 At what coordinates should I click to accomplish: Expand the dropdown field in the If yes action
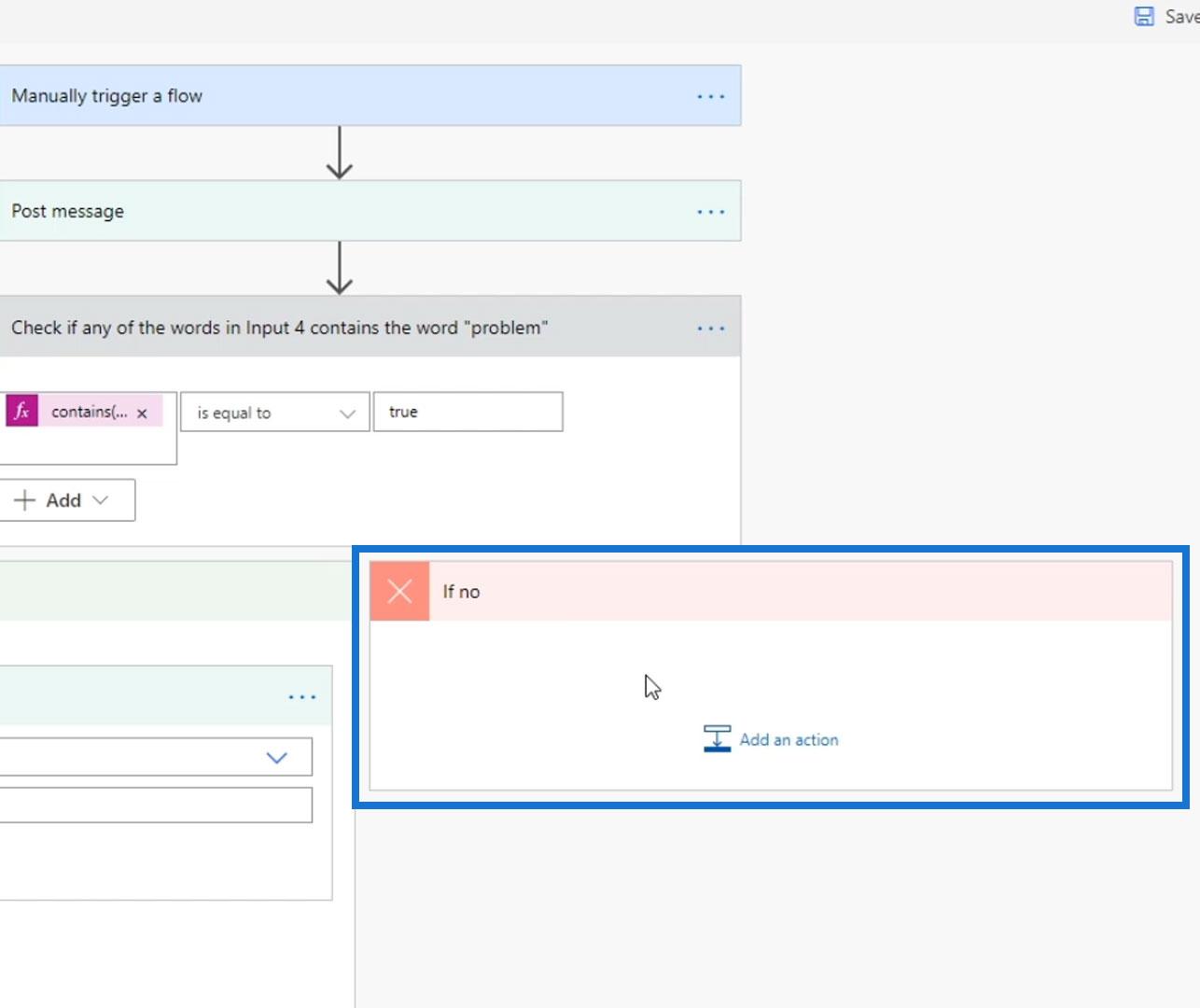coord(156,757)
